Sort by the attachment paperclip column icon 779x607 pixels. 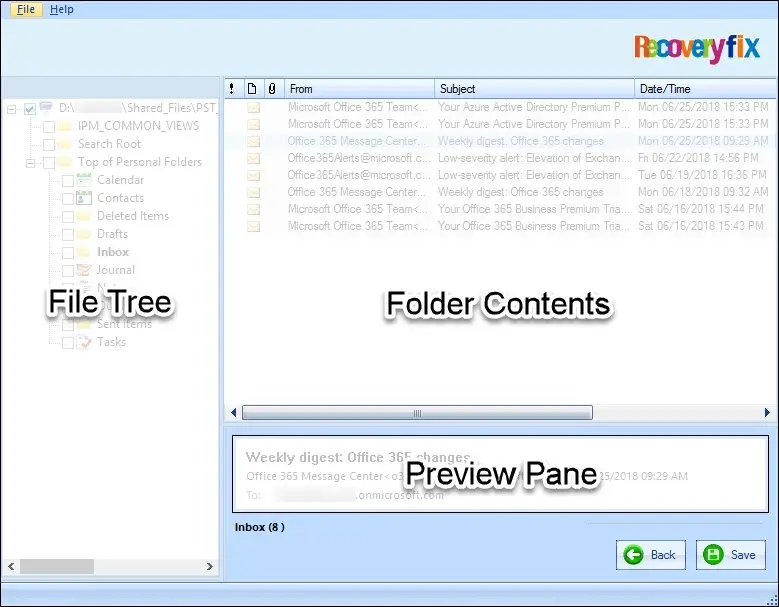[272, 89]
